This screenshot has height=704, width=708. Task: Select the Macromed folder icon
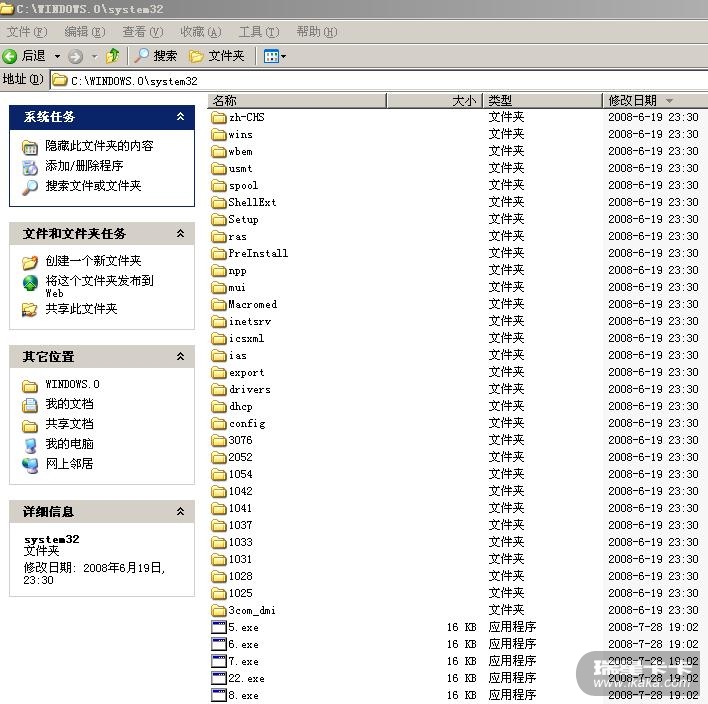point(219,304)
